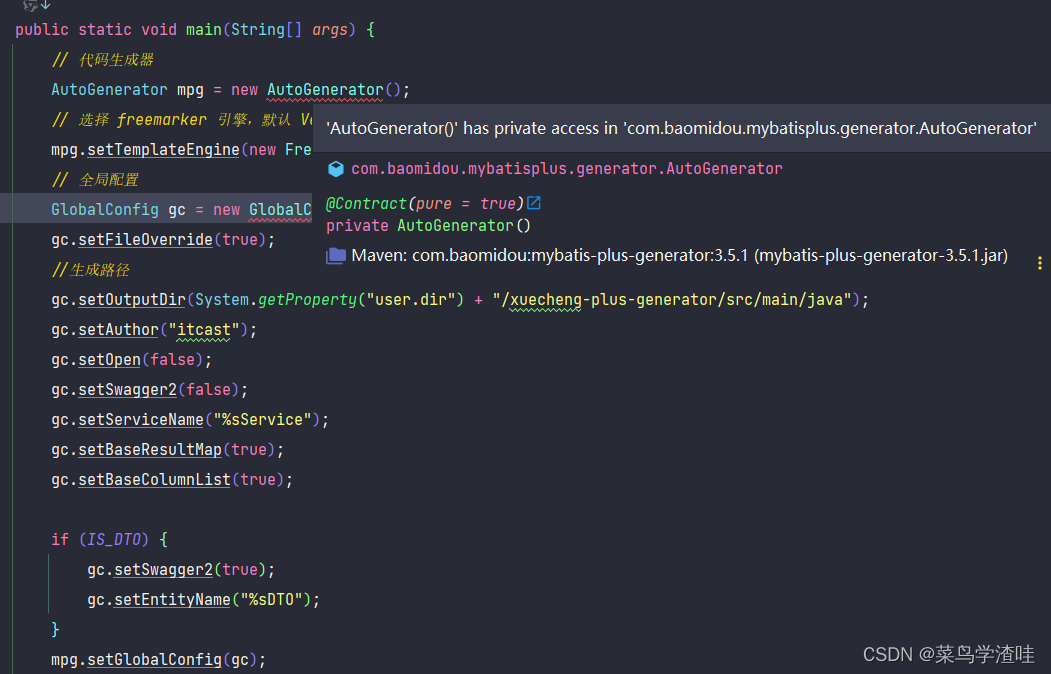Click the run gutter icon at the top left
Viewport: 1051px width, 674px height.
point(32,6)
